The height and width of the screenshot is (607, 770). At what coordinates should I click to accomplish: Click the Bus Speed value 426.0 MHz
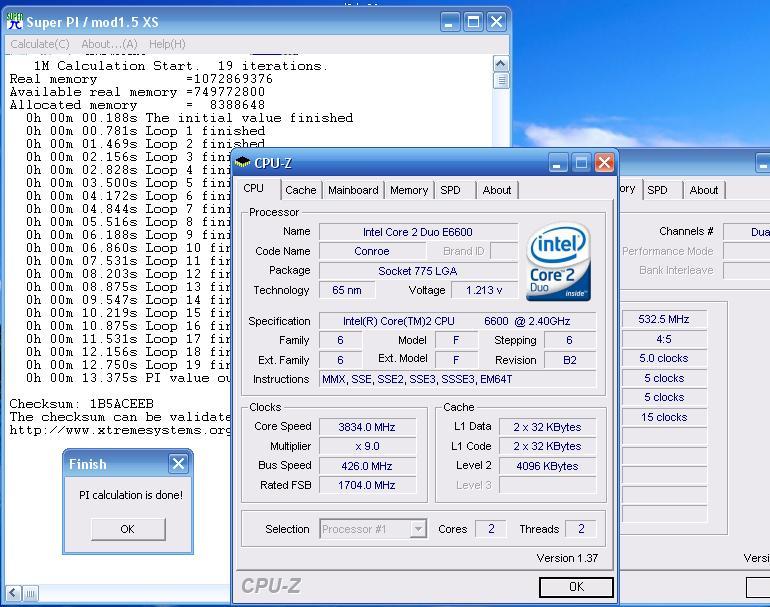[x=367, y=466]
